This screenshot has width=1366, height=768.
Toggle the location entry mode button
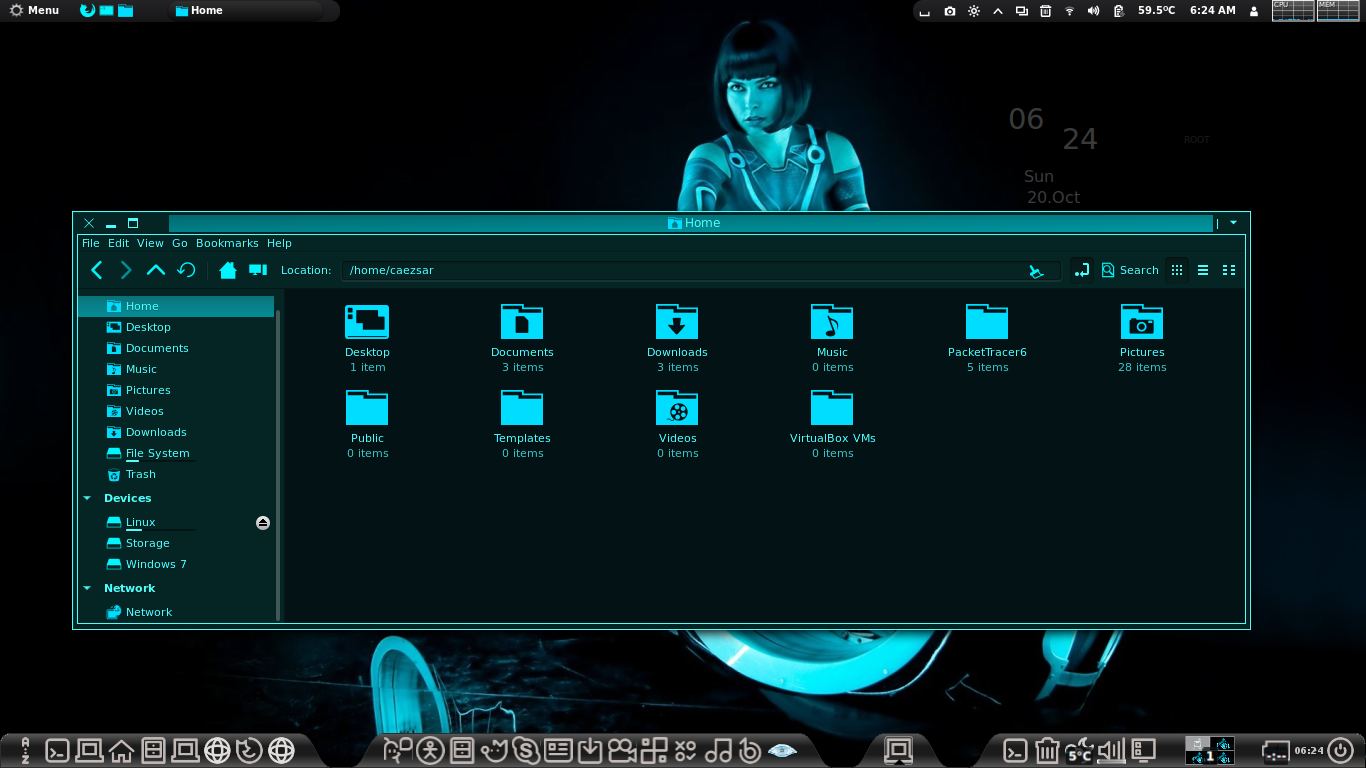pos(1081,270)
